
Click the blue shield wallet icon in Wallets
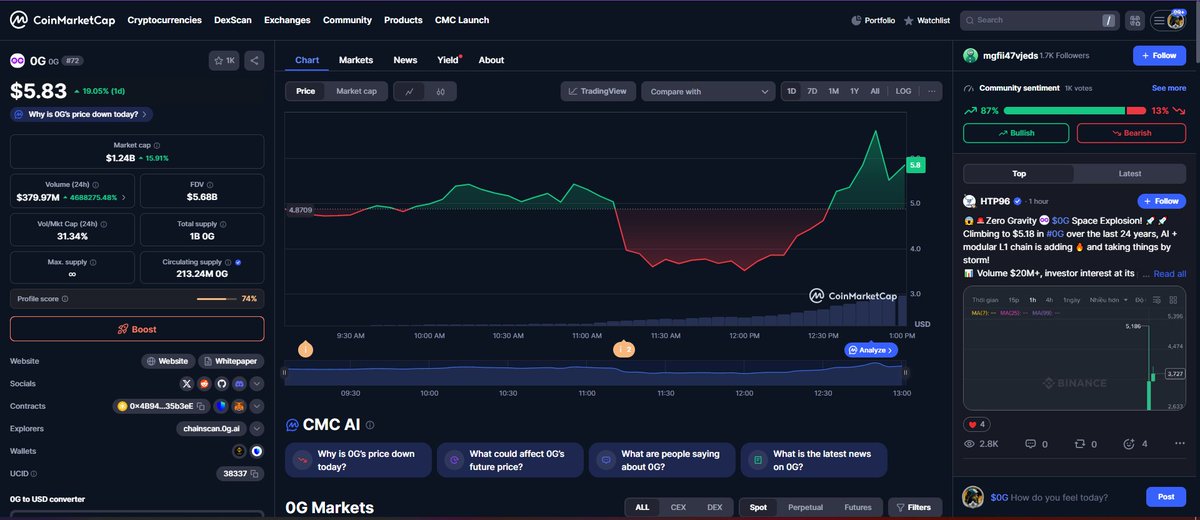point(257,451)
